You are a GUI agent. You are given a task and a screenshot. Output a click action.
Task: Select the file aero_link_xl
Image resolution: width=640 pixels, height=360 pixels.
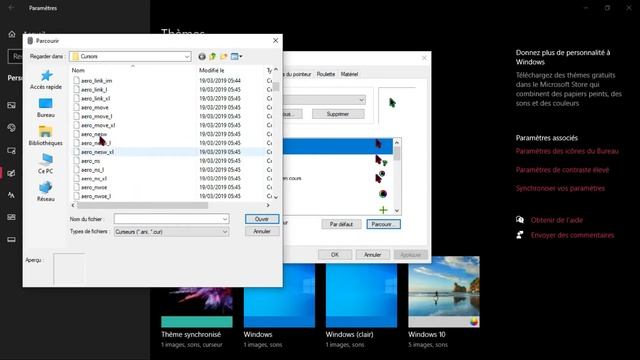click(96, 98)
